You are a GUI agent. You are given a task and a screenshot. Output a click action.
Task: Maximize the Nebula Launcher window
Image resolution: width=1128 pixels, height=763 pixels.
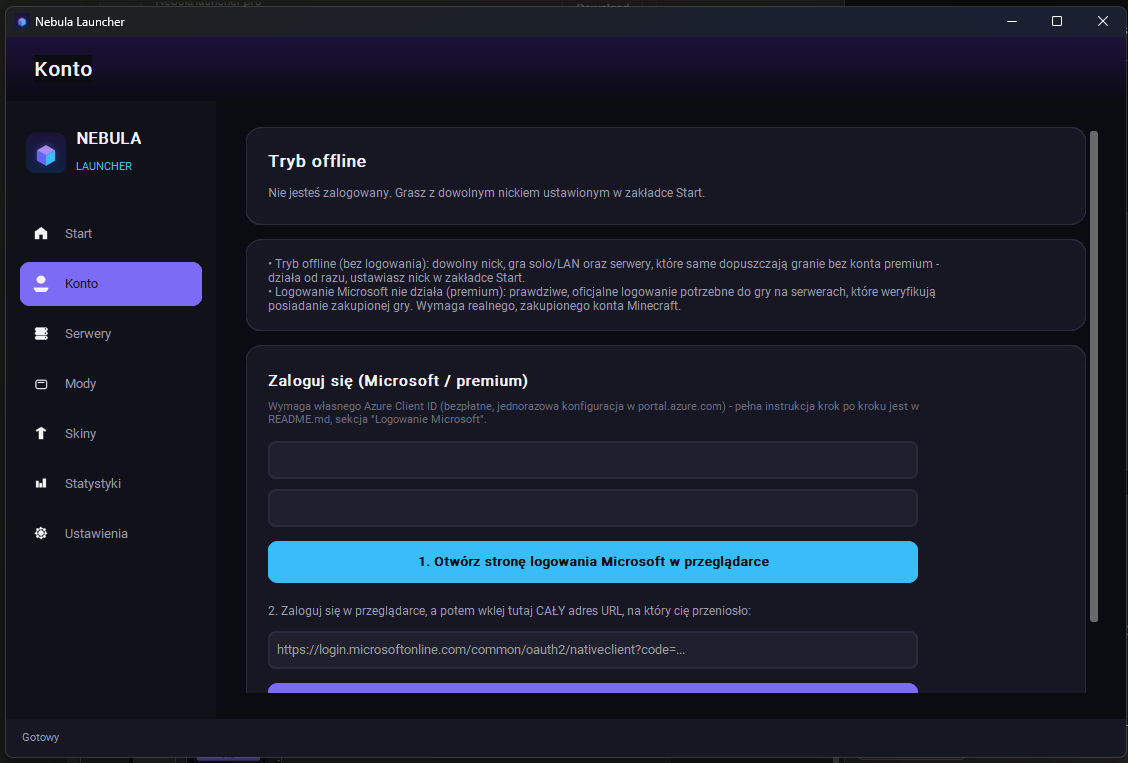tap(1057, 22)
